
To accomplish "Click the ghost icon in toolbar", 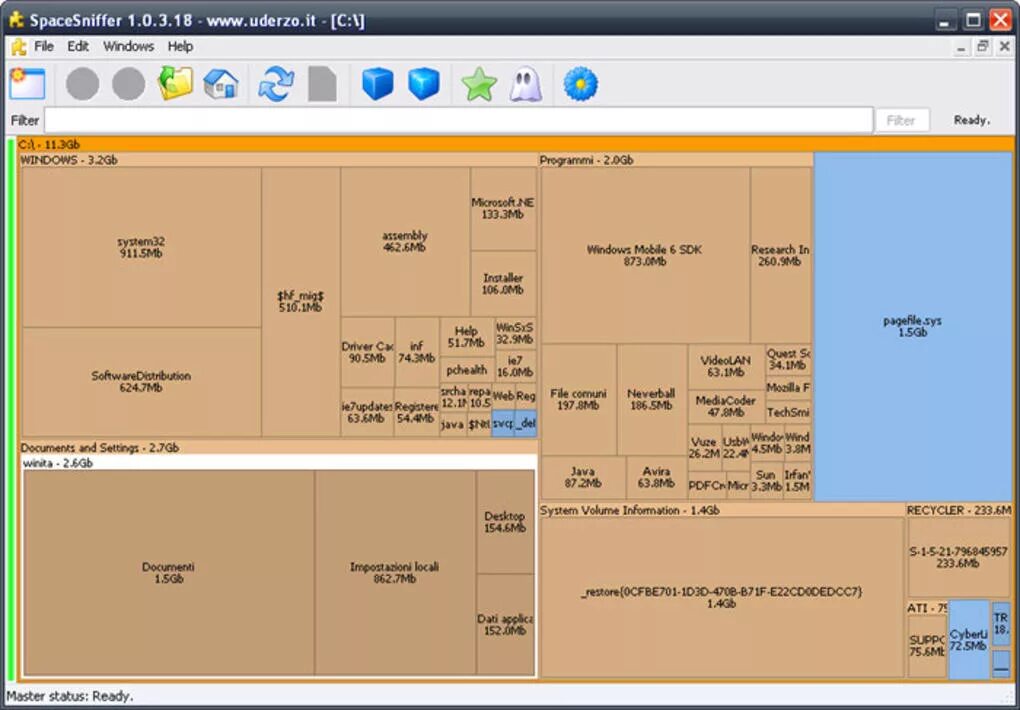I will pos(526,84).
